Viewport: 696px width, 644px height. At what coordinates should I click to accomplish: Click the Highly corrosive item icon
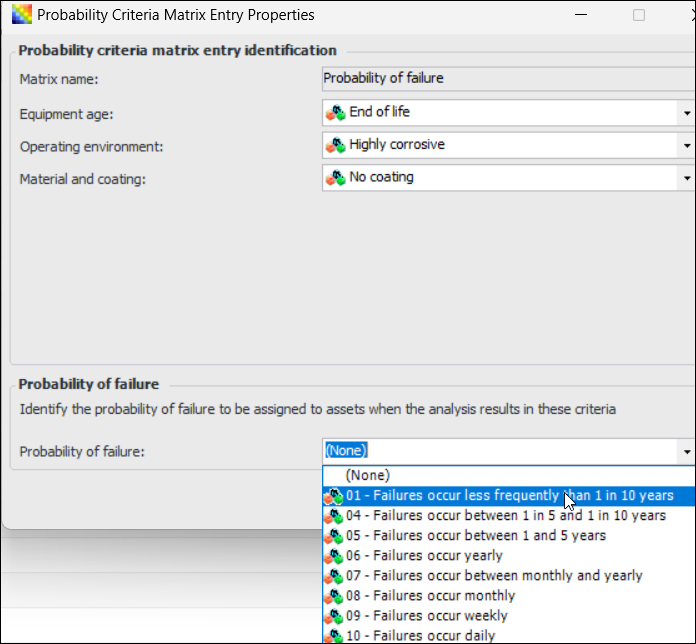point(335,145)
